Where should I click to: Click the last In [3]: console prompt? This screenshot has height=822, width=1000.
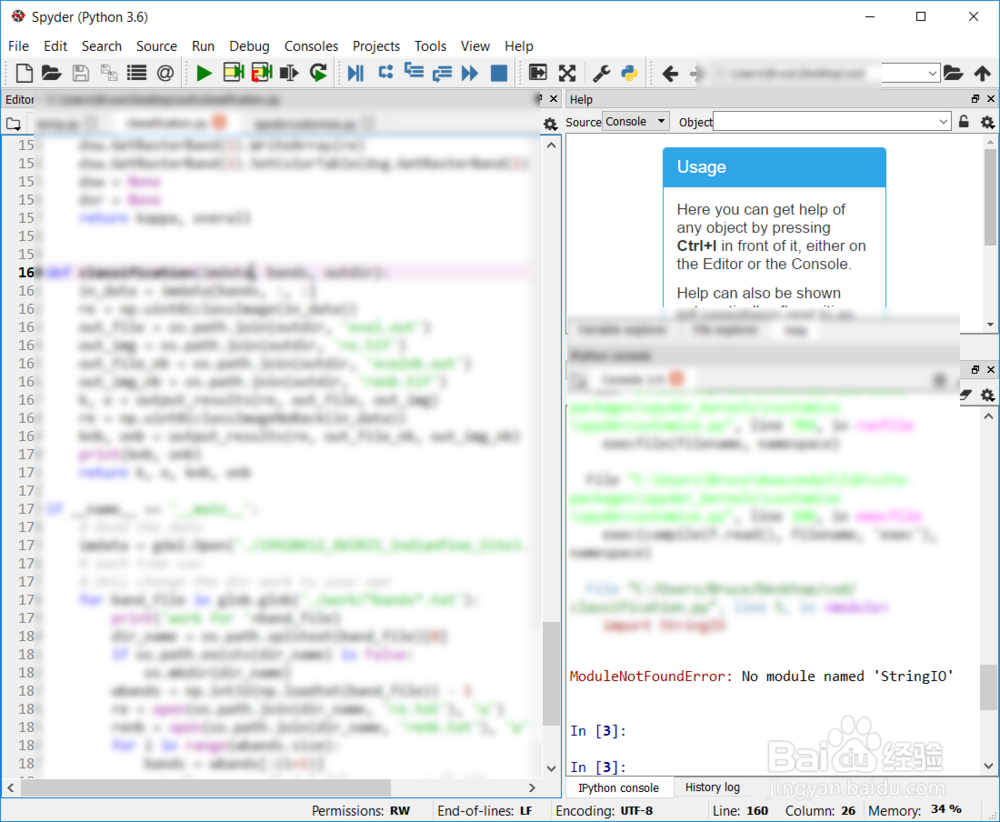coord(598,767)
